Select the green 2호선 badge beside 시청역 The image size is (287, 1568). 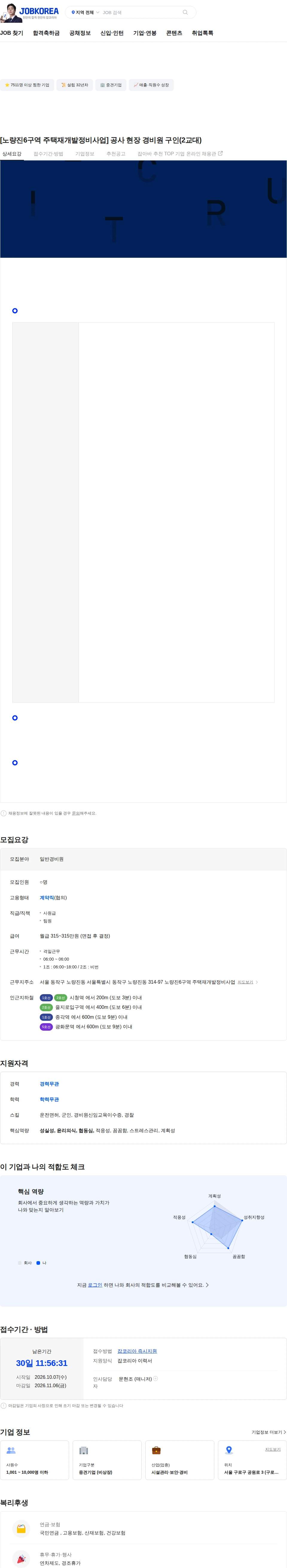61,998
